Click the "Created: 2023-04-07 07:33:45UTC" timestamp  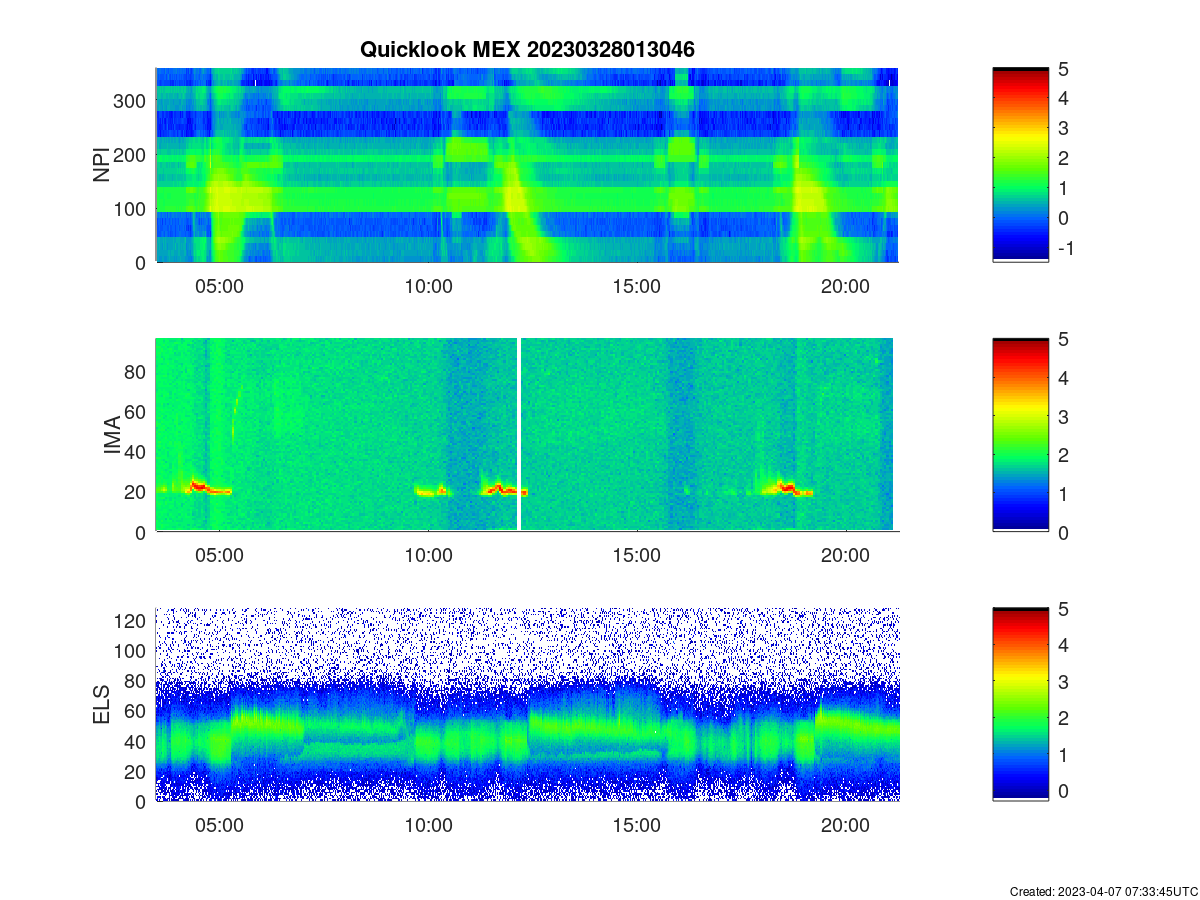tap(1103, 891)
